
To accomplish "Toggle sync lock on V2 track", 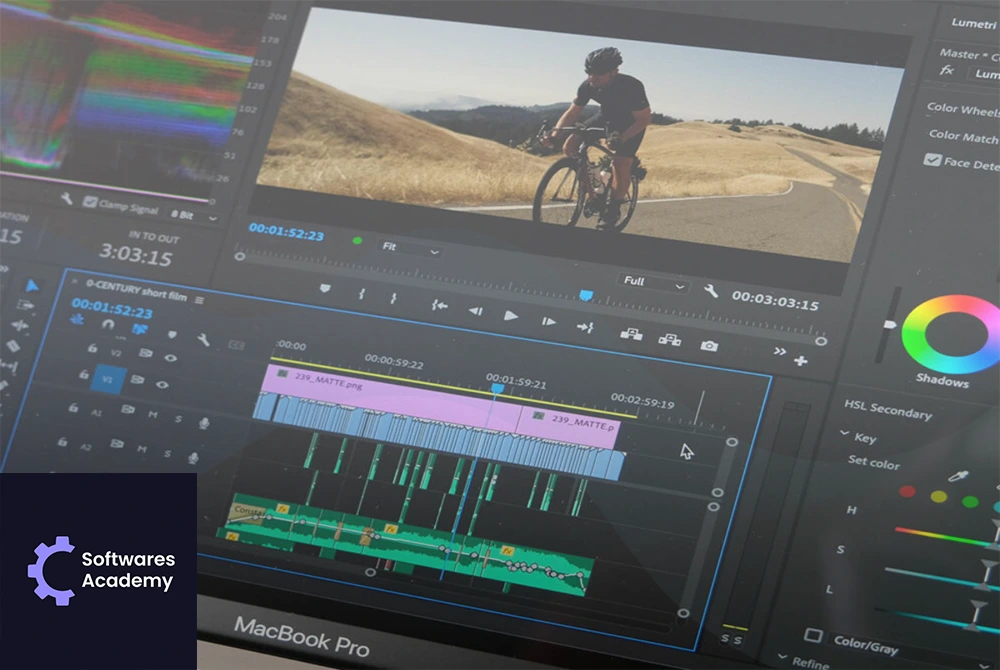I will tap(145, 353).
